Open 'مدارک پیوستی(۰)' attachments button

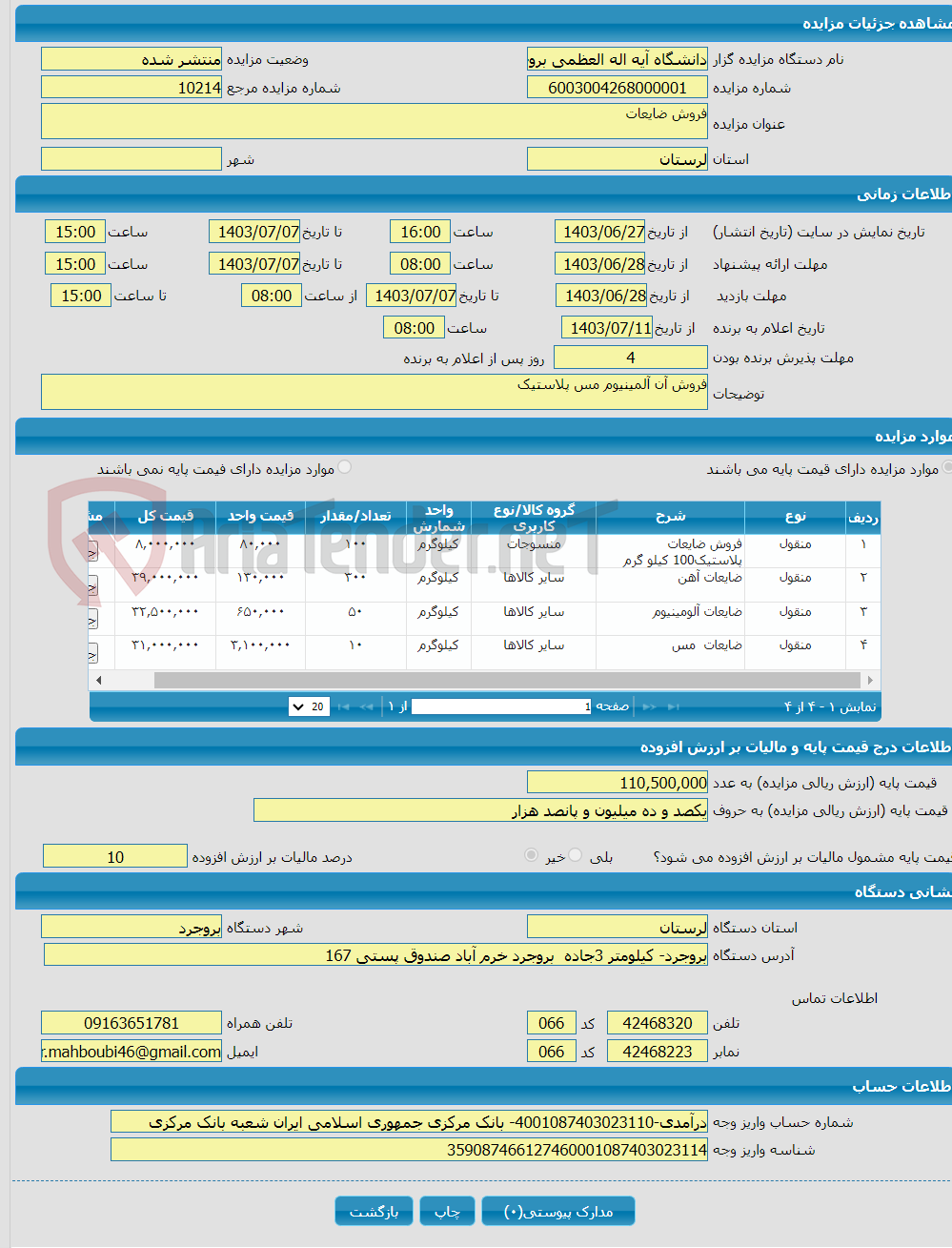click(558, 1211)
